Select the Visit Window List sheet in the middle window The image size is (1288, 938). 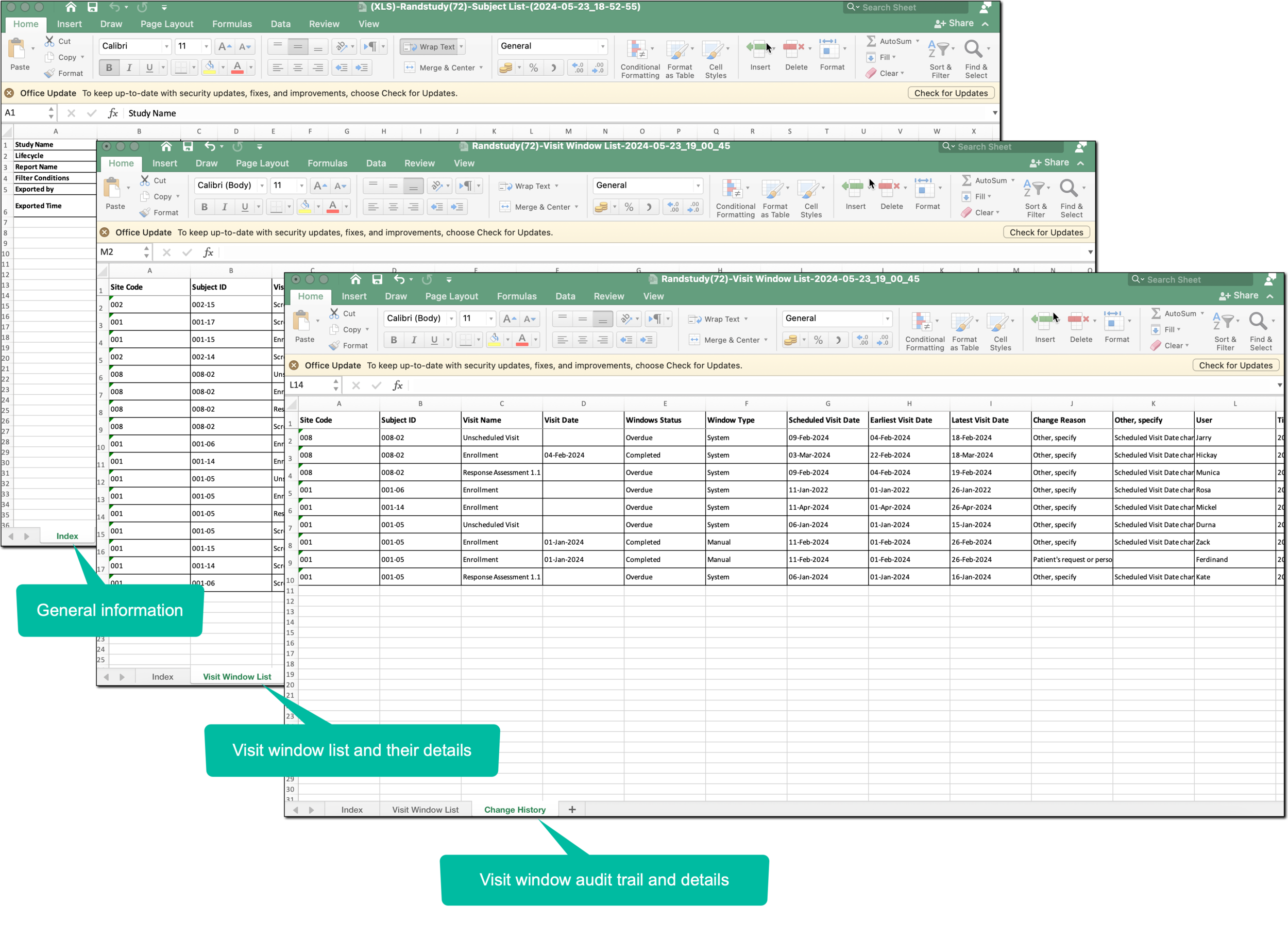click(x=237, y=677)
